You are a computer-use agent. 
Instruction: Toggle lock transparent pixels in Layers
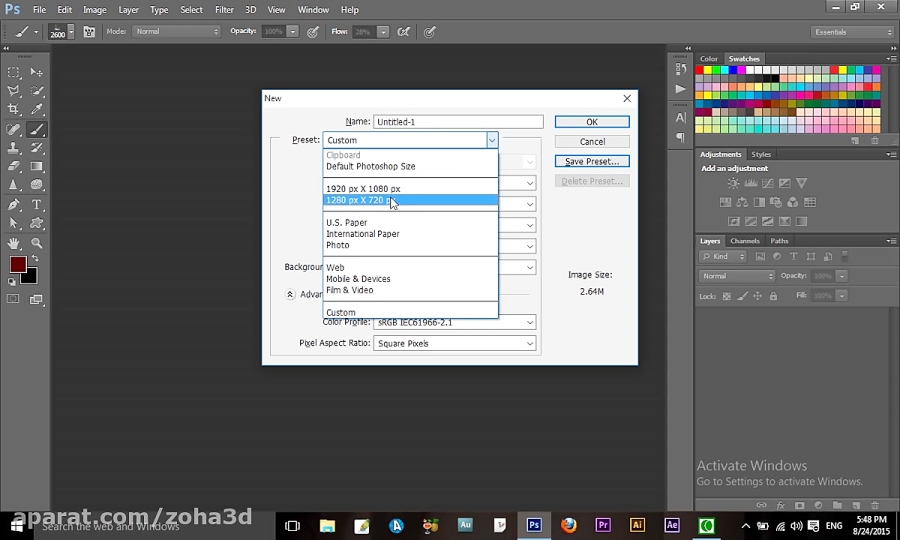727,296
